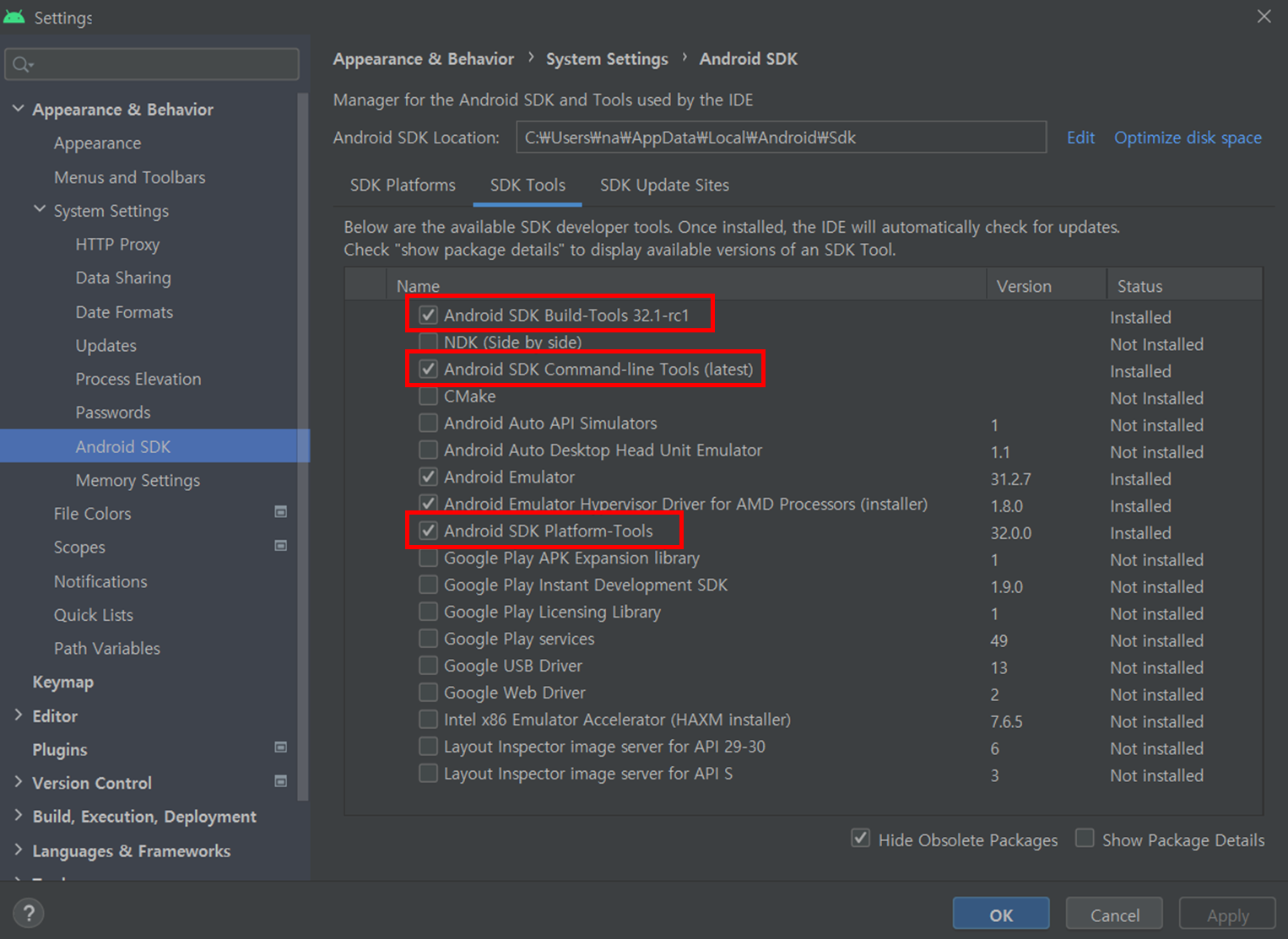Enable Android Auto API Simulators checkbox

point(429,423)
